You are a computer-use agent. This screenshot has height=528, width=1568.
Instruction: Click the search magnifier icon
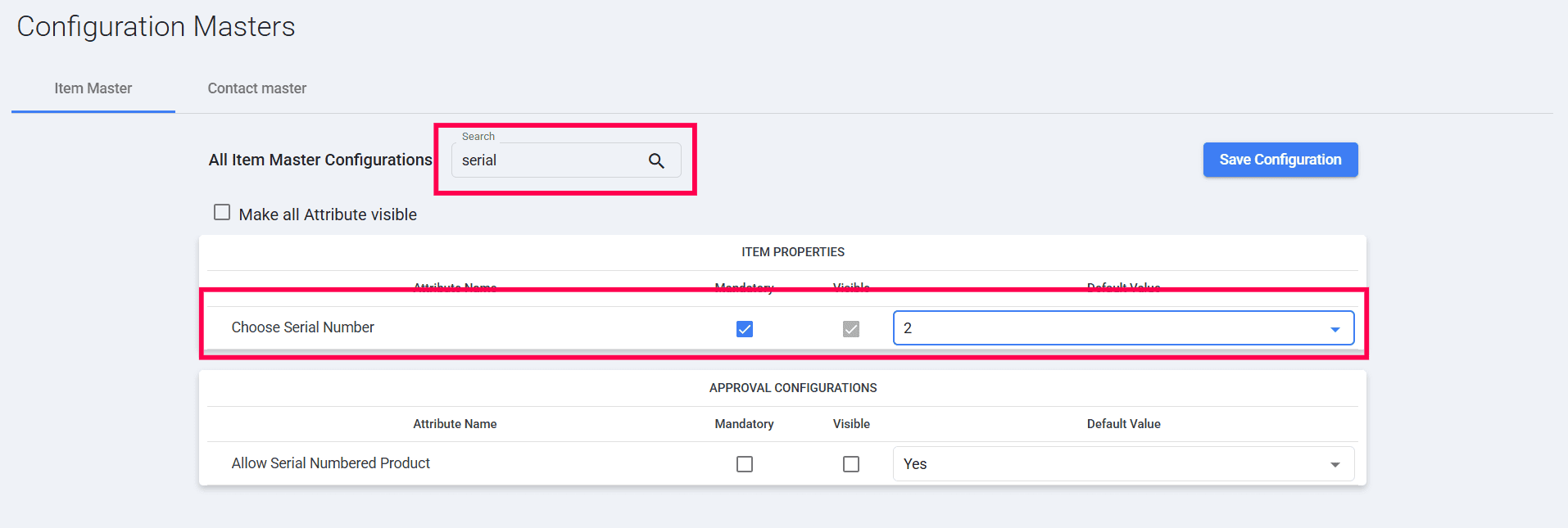[656, 161]
